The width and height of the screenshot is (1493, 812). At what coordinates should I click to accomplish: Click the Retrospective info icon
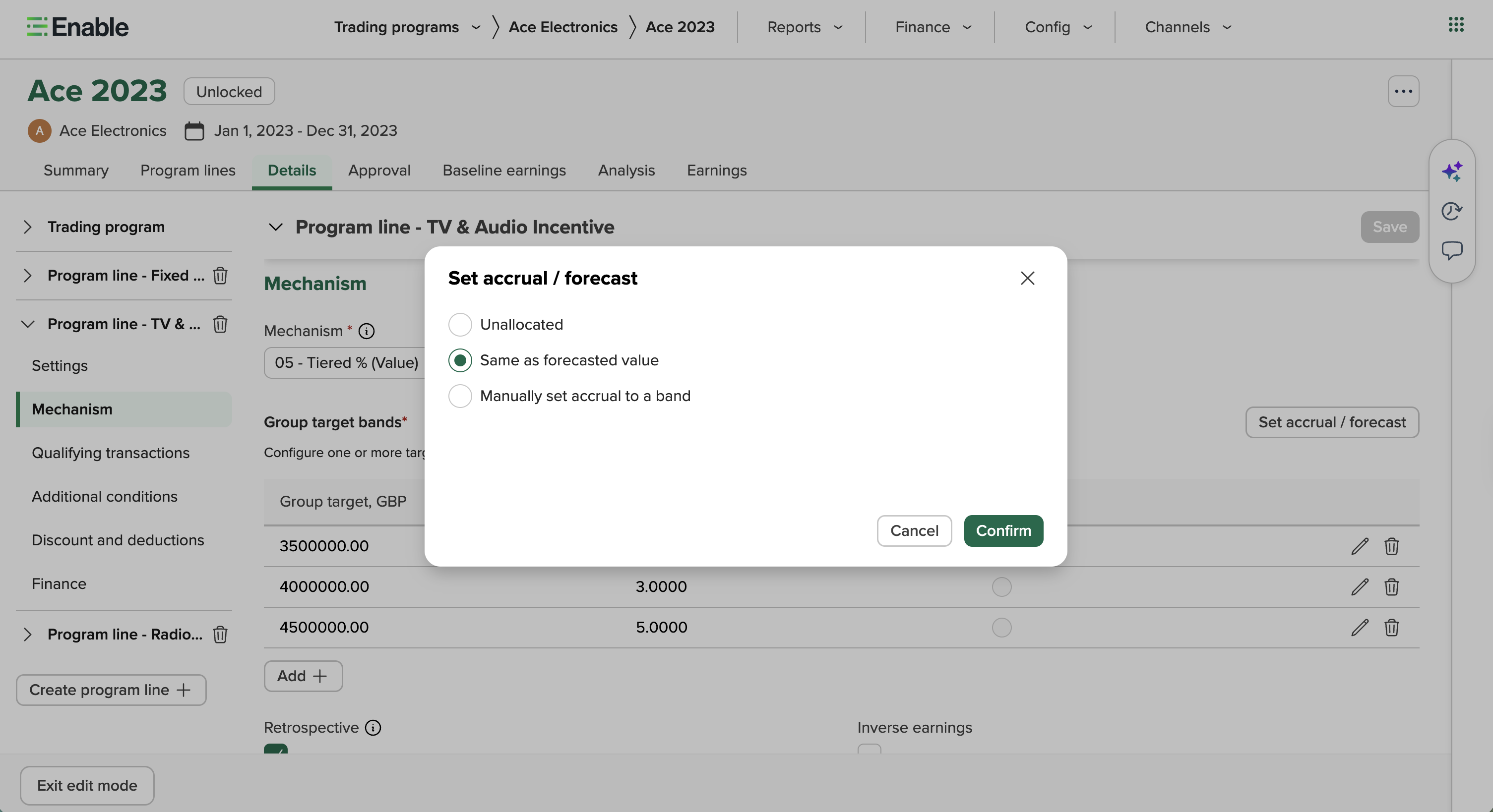click(373, 728)
